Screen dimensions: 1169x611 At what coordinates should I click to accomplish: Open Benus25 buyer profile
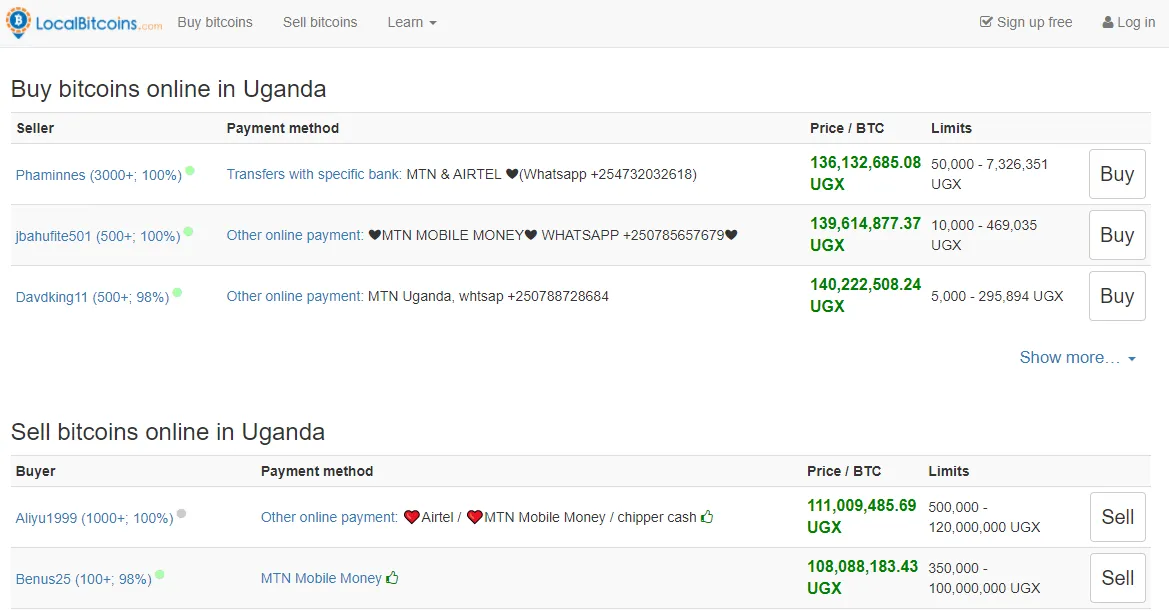pyautogui.click(x=84, y=579)
